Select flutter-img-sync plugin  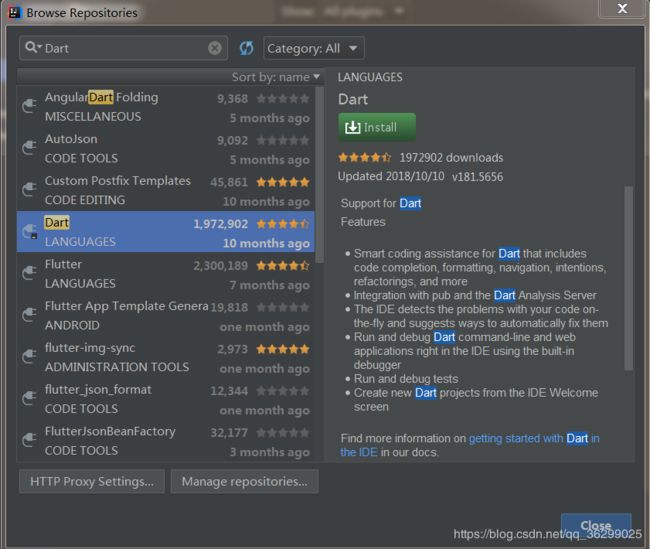[165, 357]
